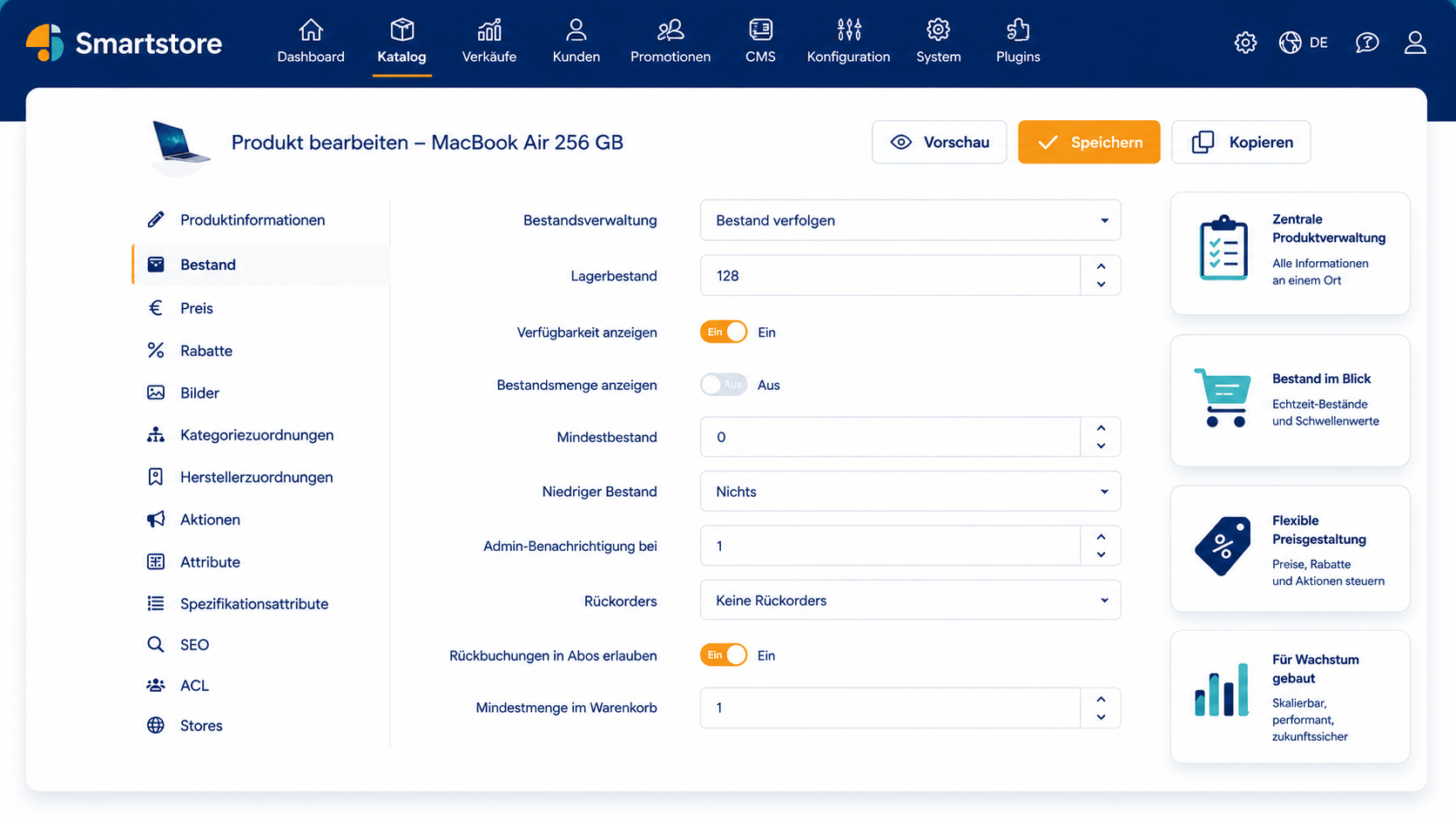Increase Lagerbestand with up arrow
1456x819 pixels.
[x=1101, y=266]
